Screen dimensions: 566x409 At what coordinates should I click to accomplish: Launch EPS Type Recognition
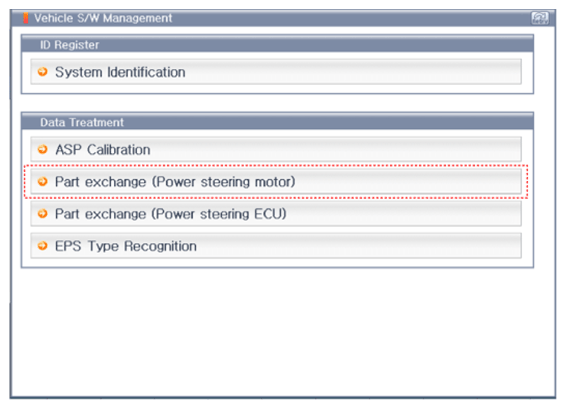tap(276, 246)
